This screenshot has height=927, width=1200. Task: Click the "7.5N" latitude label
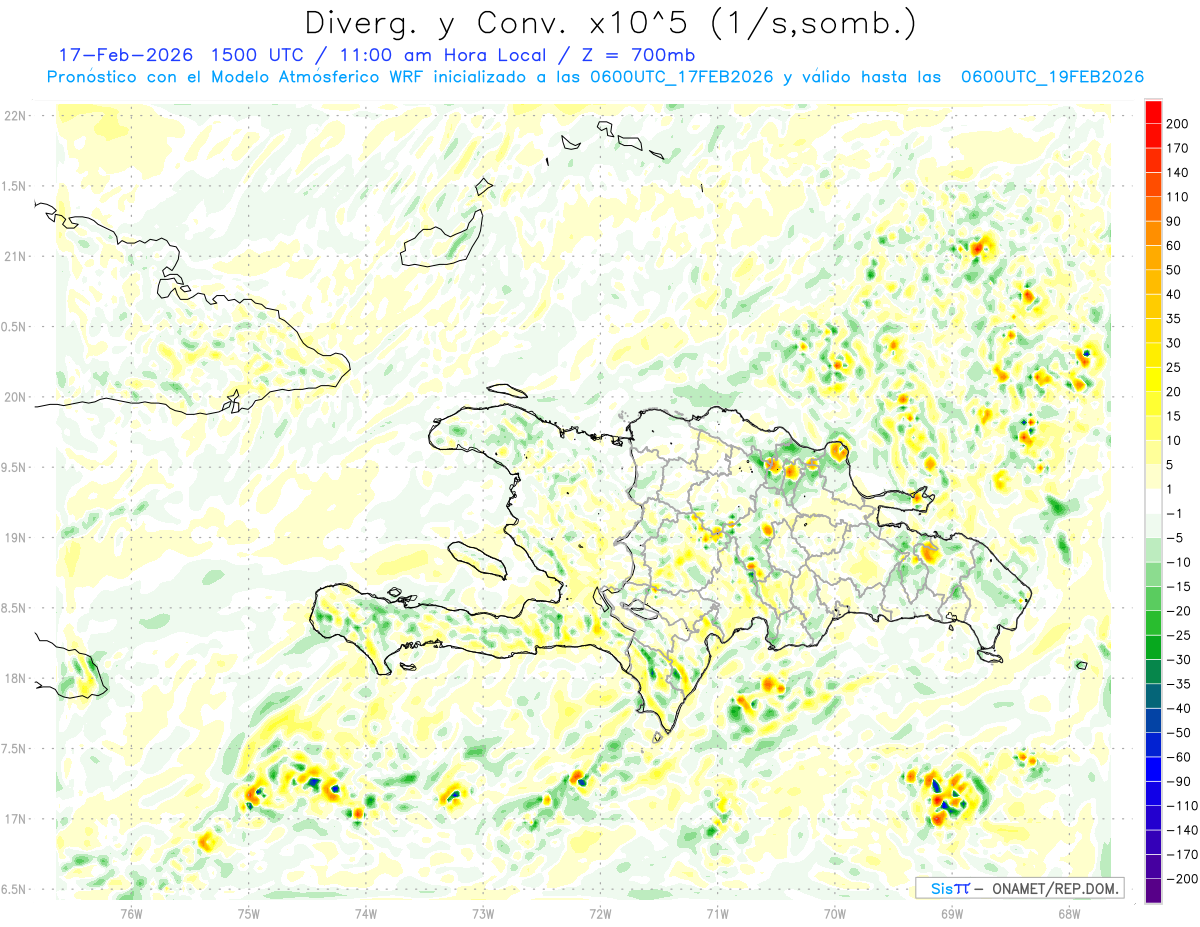tap(15, 749)
